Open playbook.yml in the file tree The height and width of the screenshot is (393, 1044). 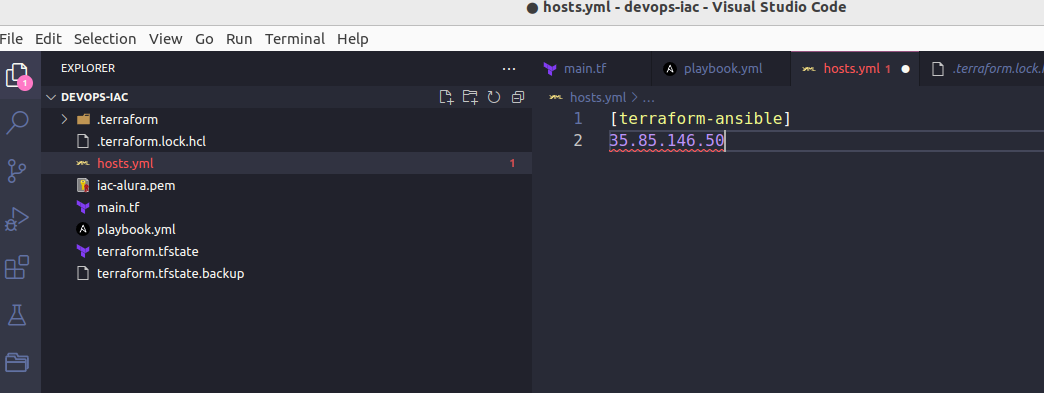[x=286, y=230]
